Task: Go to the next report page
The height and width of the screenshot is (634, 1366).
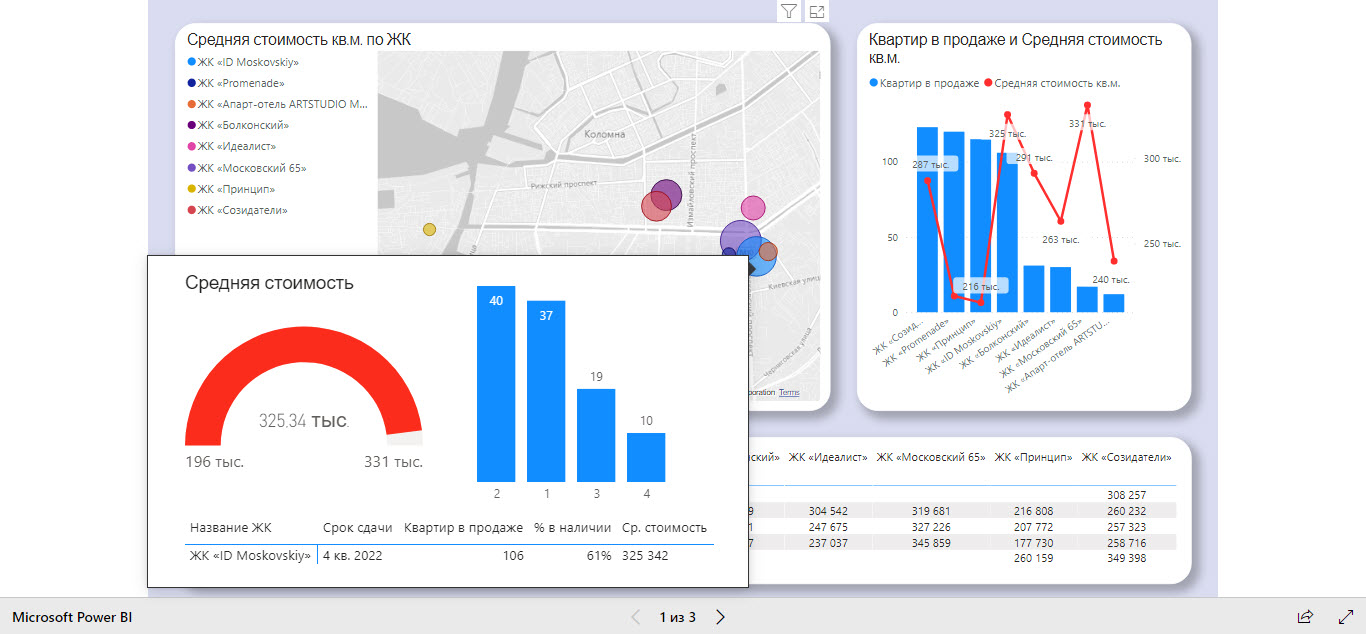Action: [719, 617]
